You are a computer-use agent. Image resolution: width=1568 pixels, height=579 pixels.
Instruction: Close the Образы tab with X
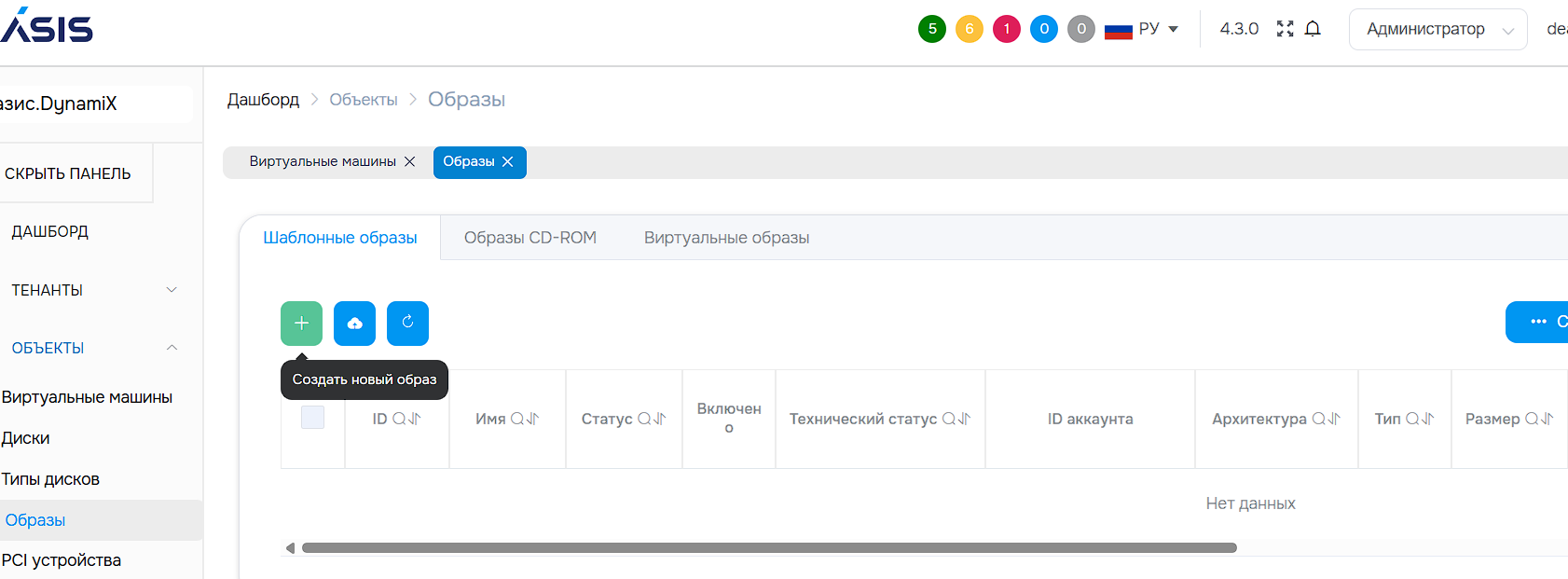508,162
